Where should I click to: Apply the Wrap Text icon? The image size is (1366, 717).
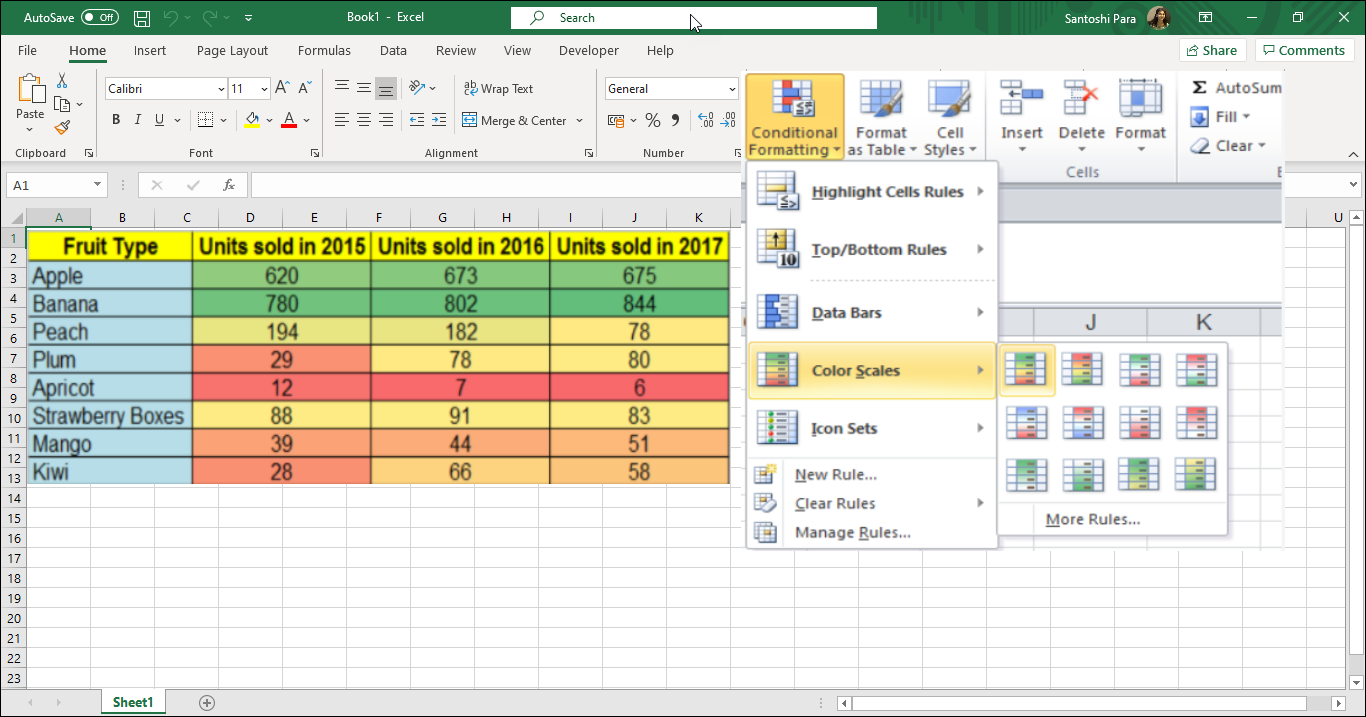(x=469, y=88)
